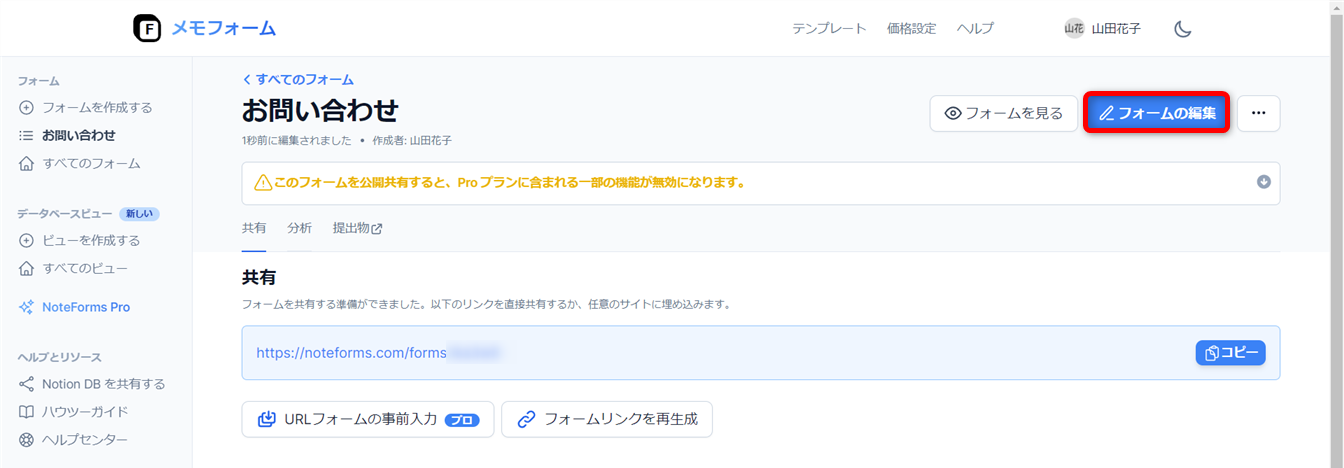
Task: Open ハウツーガイド book item
Action: coord(85,412)
